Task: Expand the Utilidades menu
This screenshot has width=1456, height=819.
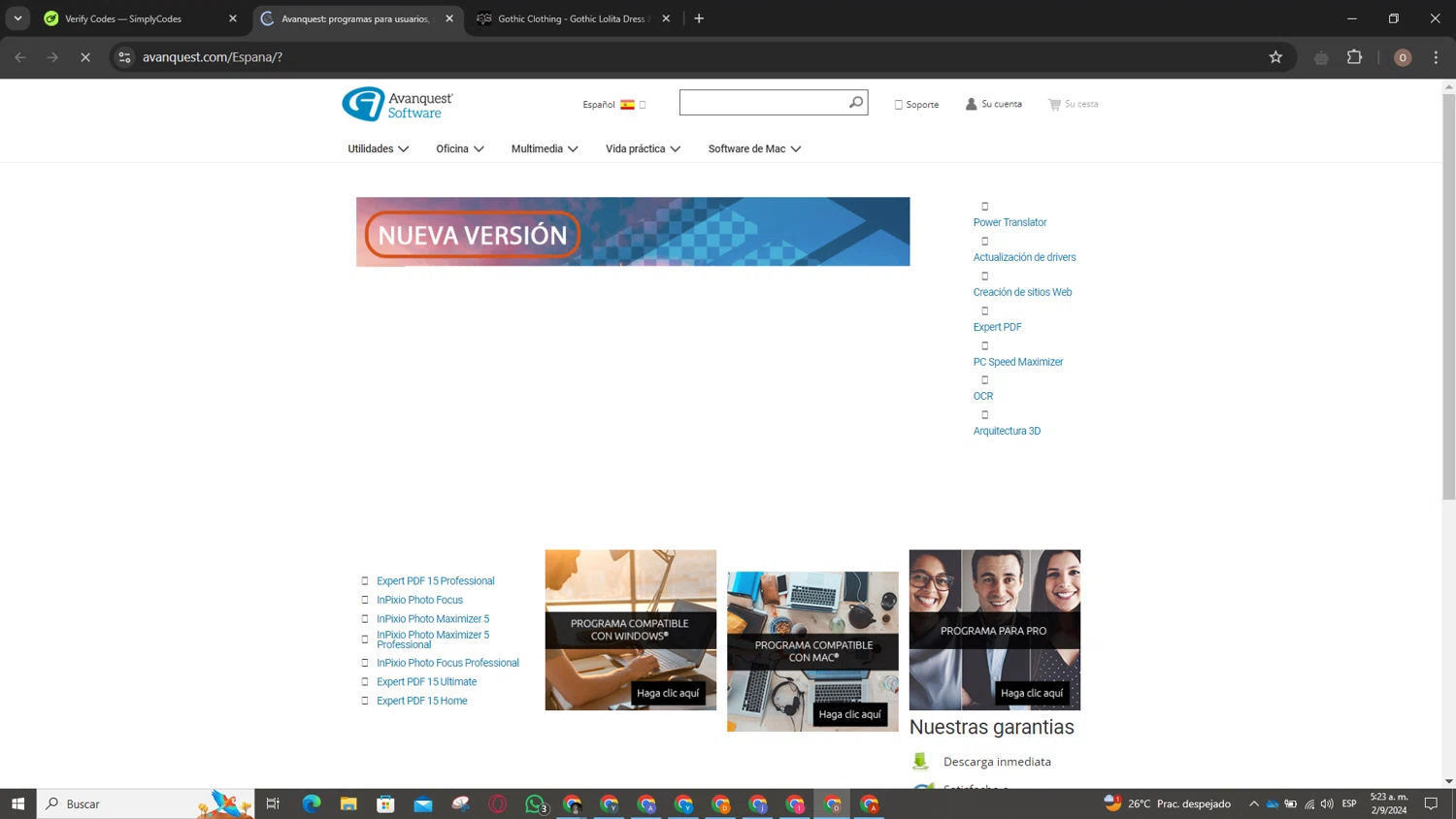Action: (378, 148)
